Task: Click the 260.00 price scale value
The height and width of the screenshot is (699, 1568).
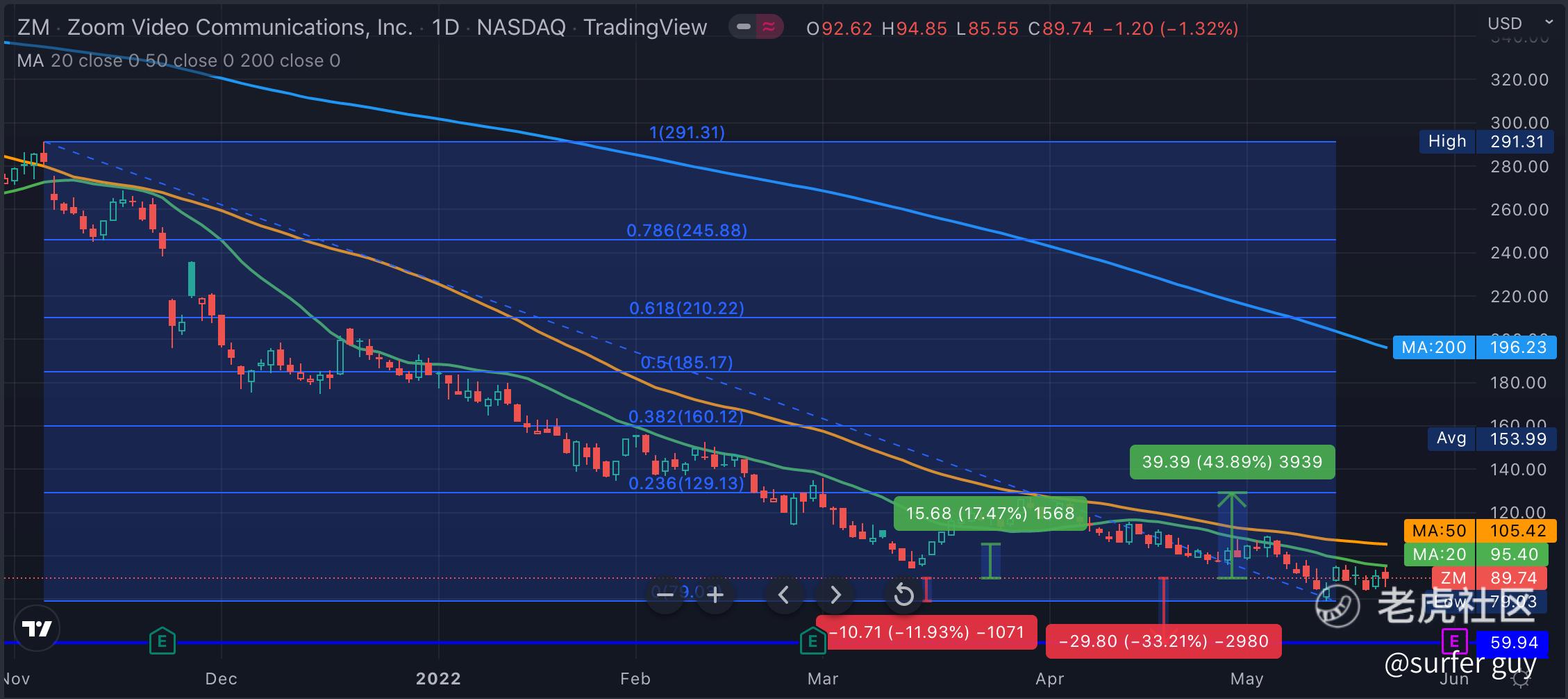Action: coord(1520,210)
